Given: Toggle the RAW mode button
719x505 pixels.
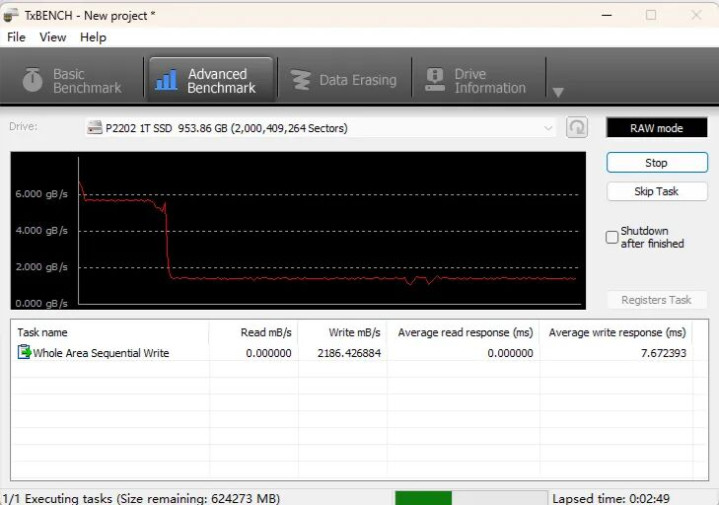Looking at the screenshot, I should click(x=656, y=128).
